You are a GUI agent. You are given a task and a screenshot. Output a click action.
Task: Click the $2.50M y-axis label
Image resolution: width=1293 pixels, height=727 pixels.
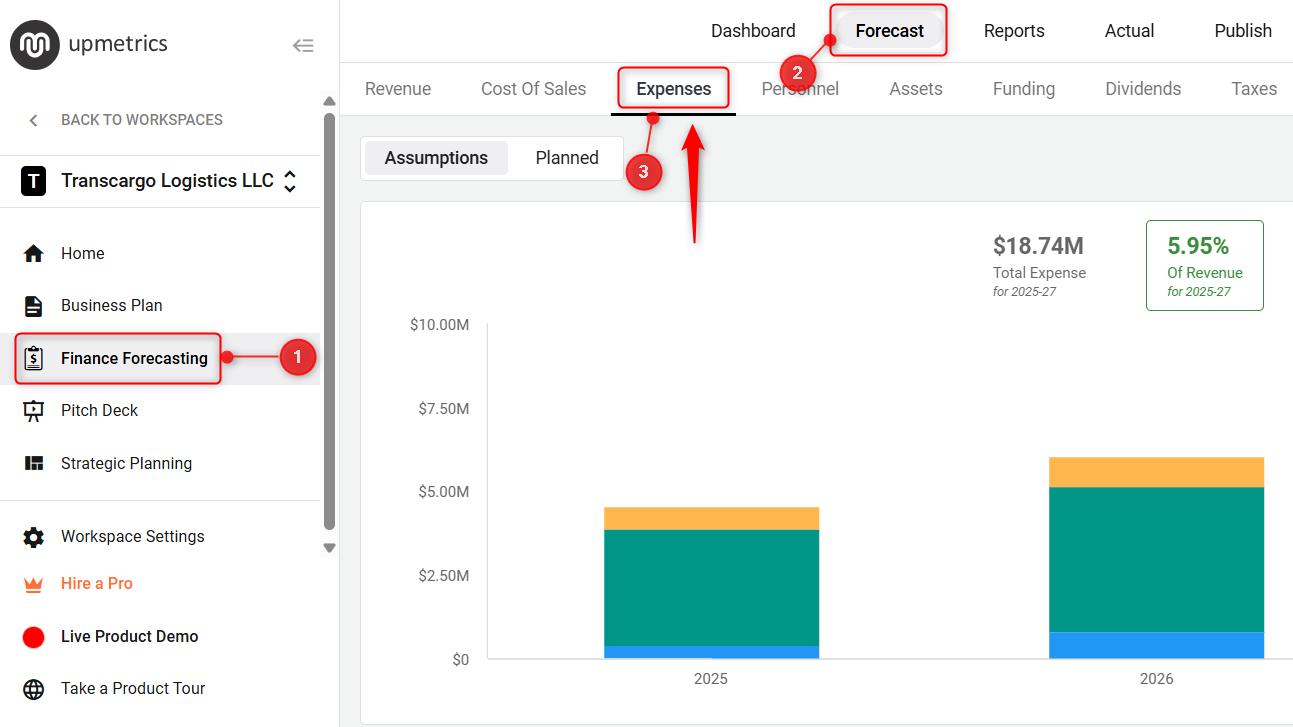[x=444, y=576]
